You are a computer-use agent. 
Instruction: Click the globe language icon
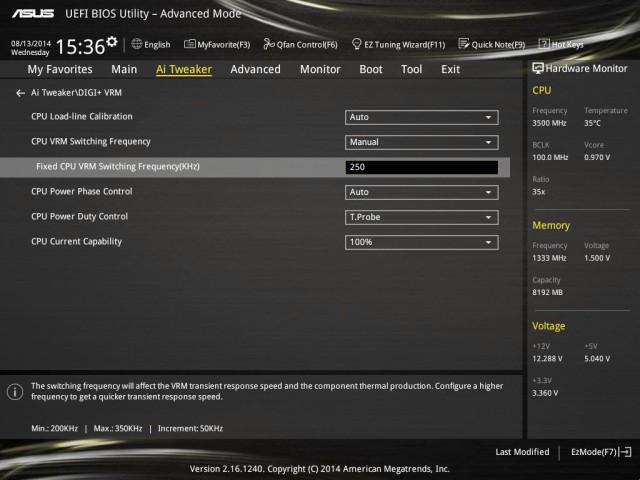point(137,44)
